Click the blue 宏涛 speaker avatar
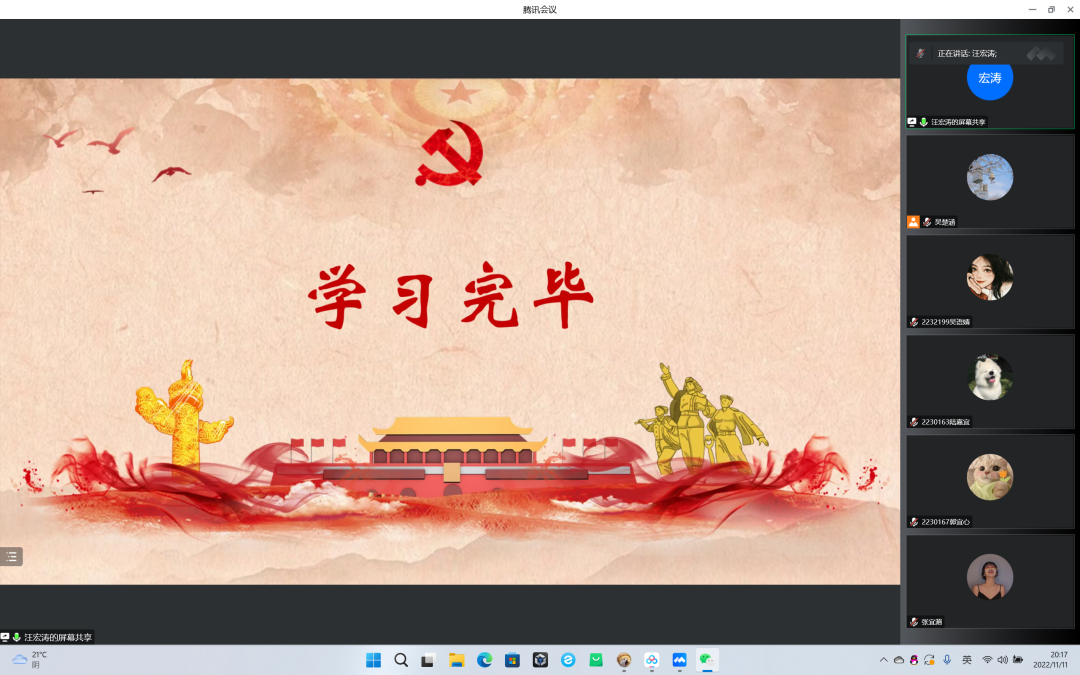Image resolution: width=1080 pixels, height=675 pixels. click(x=989, y=78)
